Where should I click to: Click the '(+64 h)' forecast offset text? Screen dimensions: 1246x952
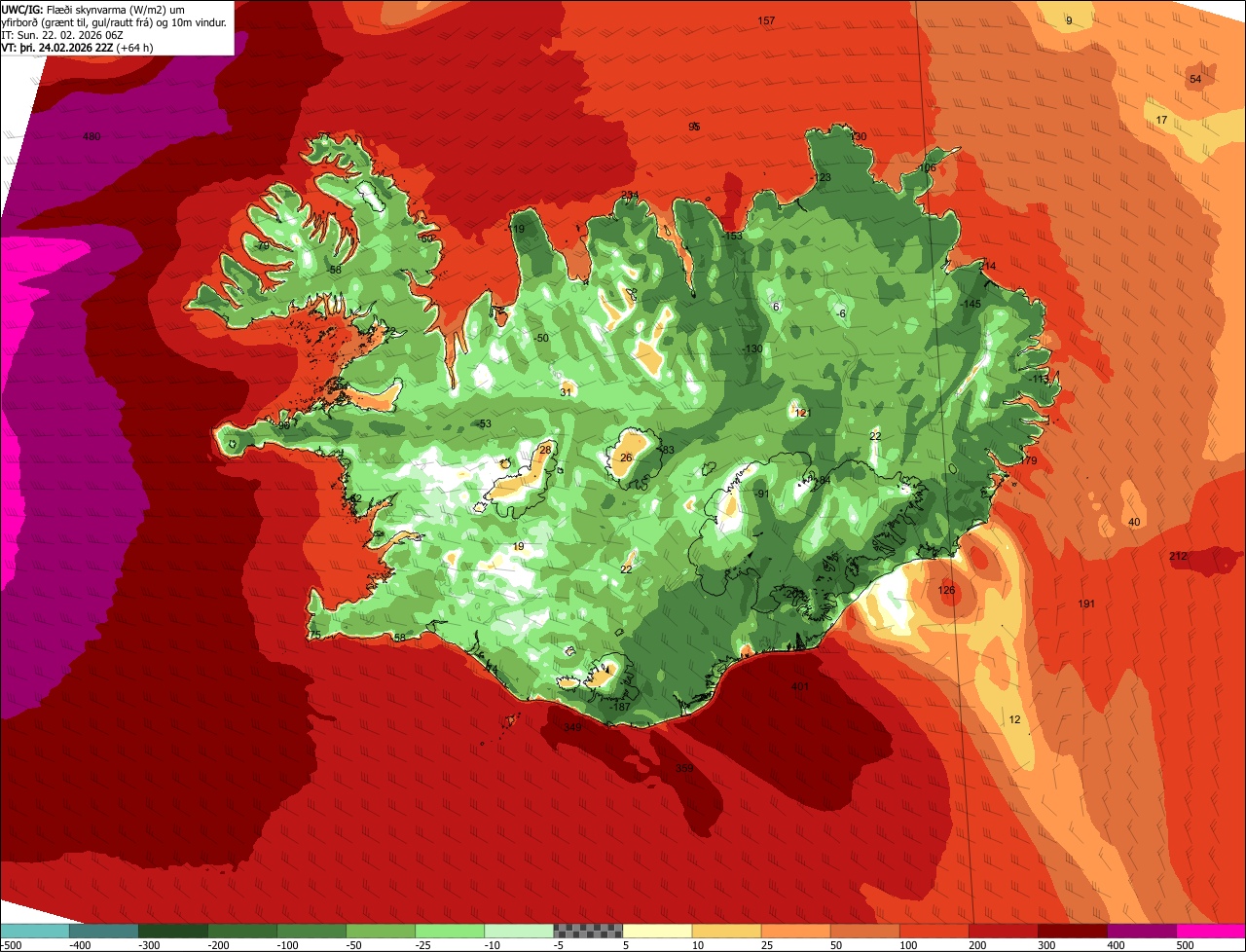(x=136, y=47)
